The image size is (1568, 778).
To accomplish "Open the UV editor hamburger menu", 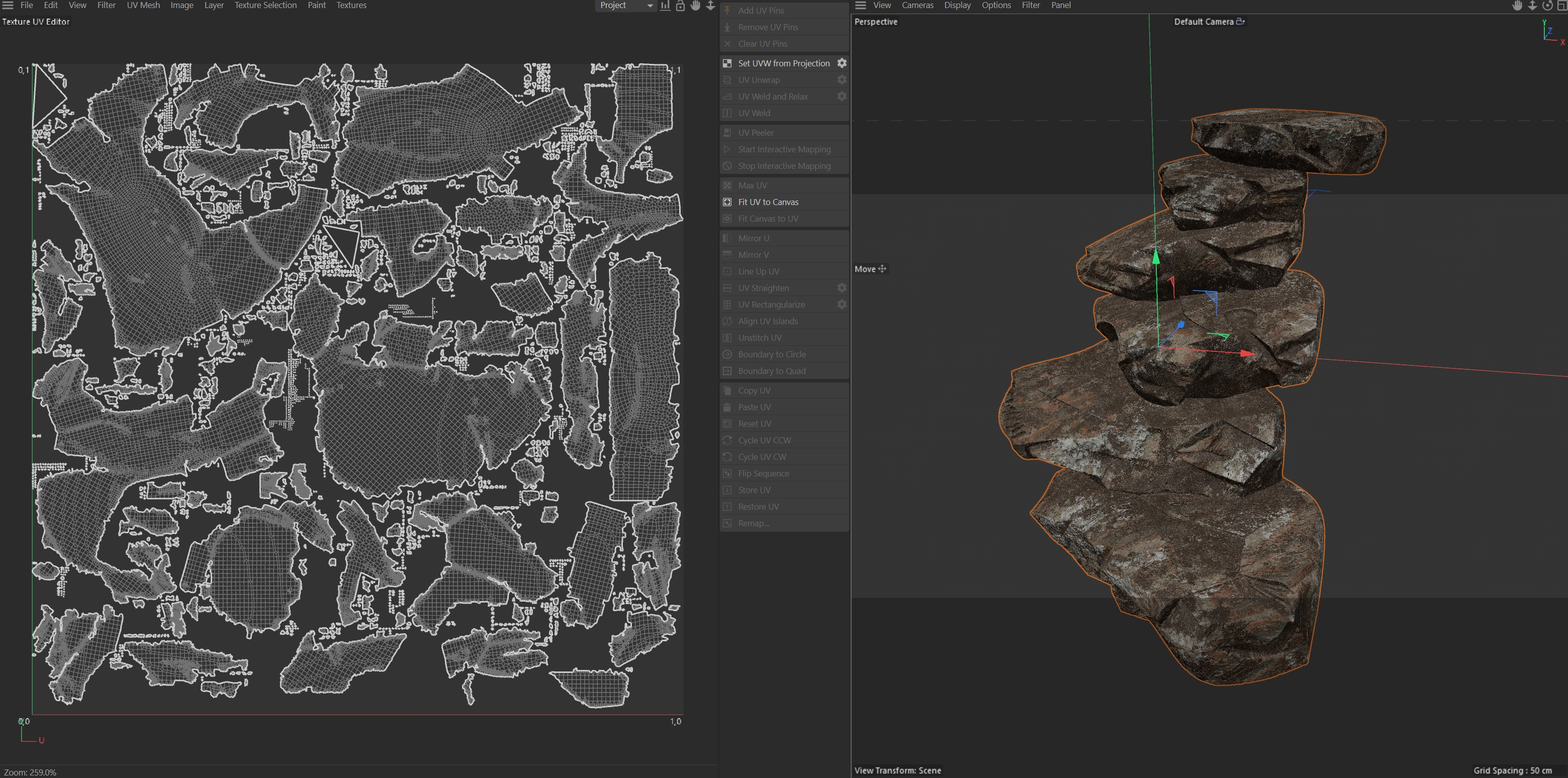I will tap(8, 6).
